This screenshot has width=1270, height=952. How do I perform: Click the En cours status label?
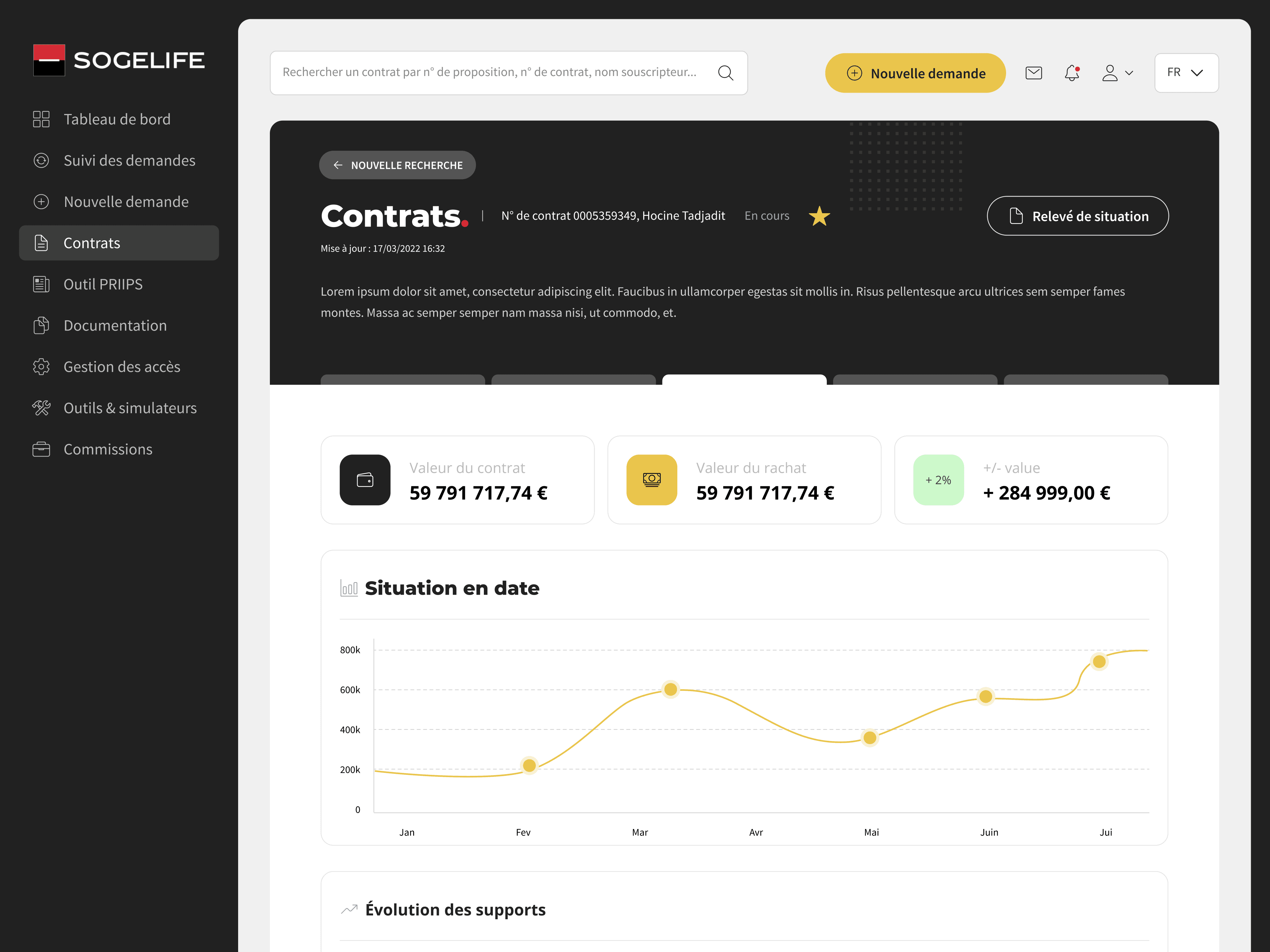coord(767,216)
